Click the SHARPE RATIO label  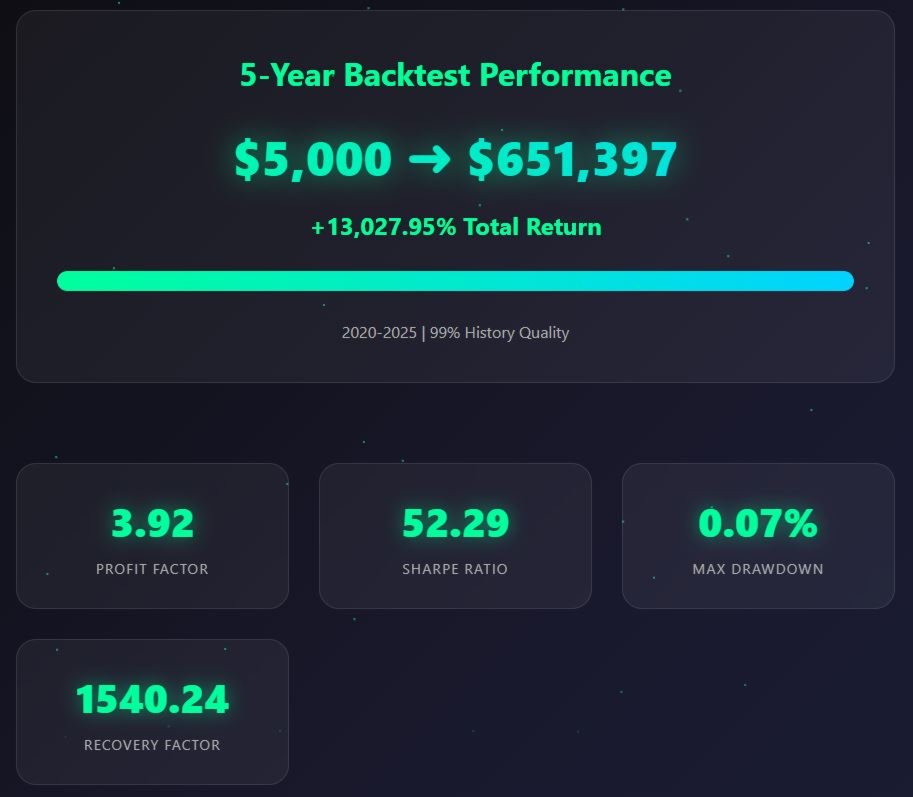455,569
